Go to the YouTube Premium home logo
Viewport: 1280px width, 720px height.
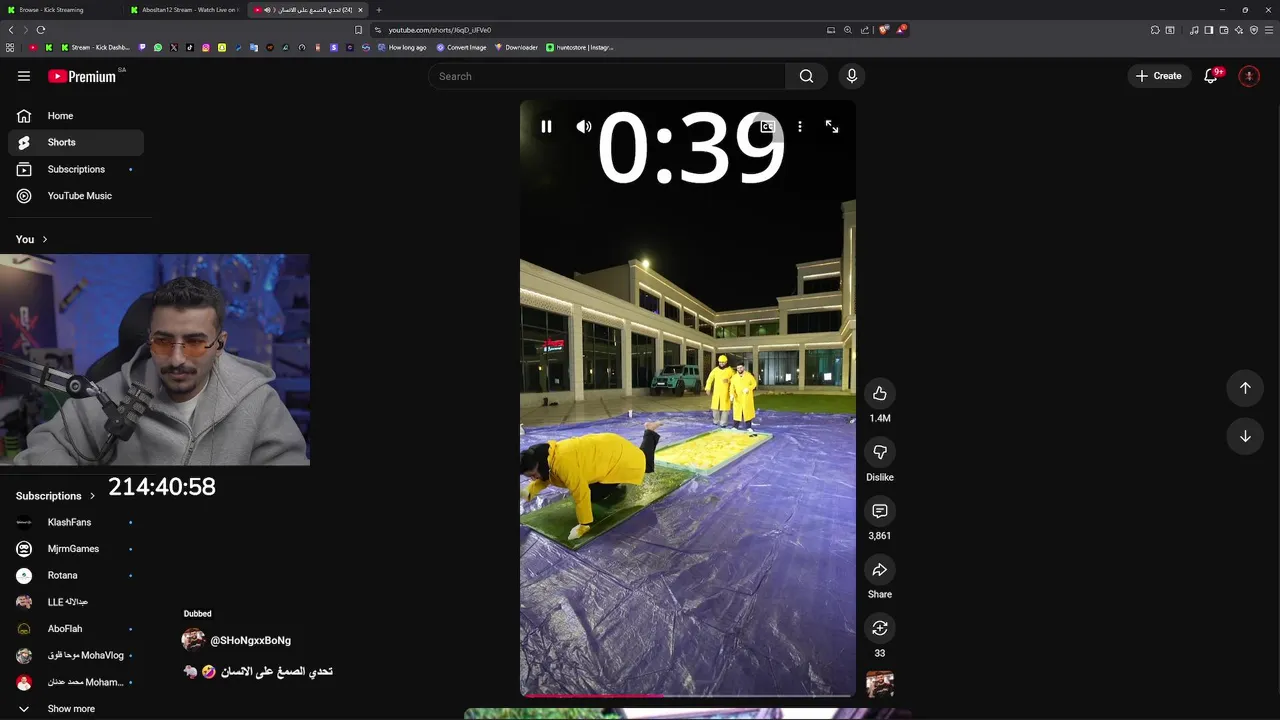pyautogui.click(x=83, y=76)
